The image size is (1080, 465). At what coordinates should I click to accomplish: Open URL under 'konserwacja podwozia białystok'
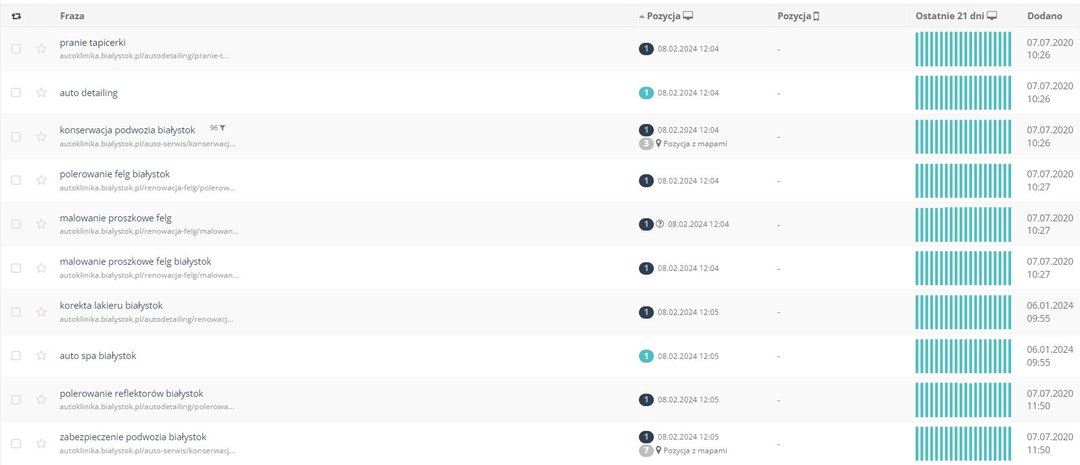148,144
